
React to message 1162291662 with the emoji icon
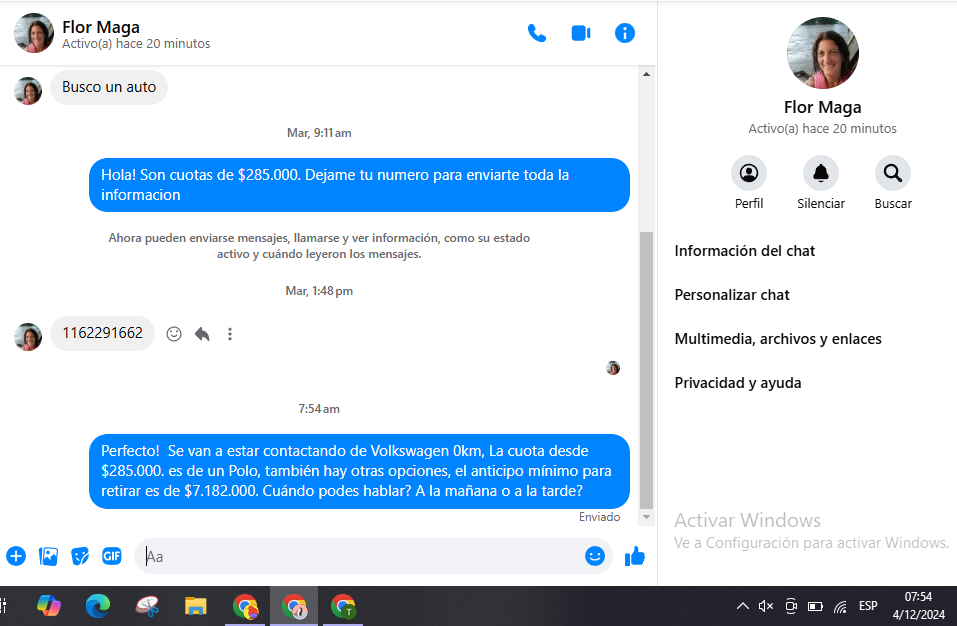(x=174, y=334)
